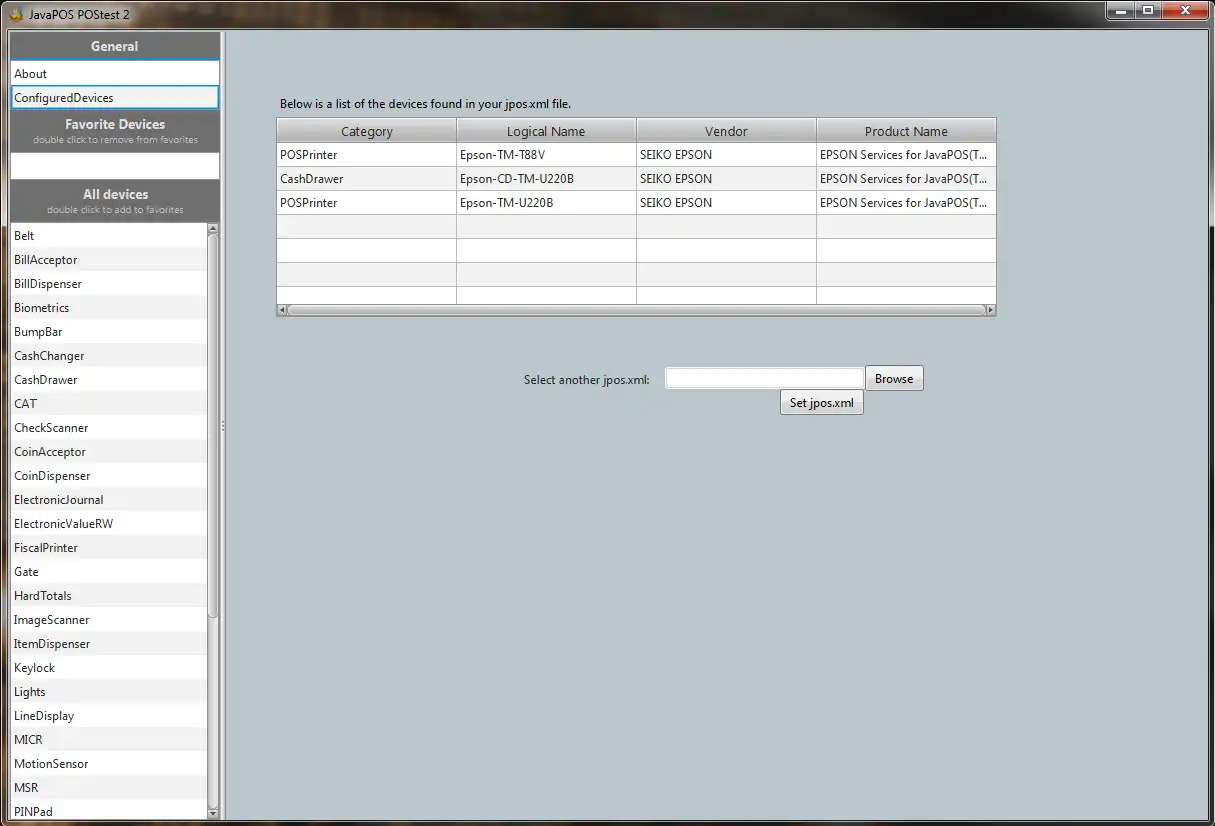Click the CashDrawer cell in the table
This screenshot has height=826, width=1215.
(367, 179)
